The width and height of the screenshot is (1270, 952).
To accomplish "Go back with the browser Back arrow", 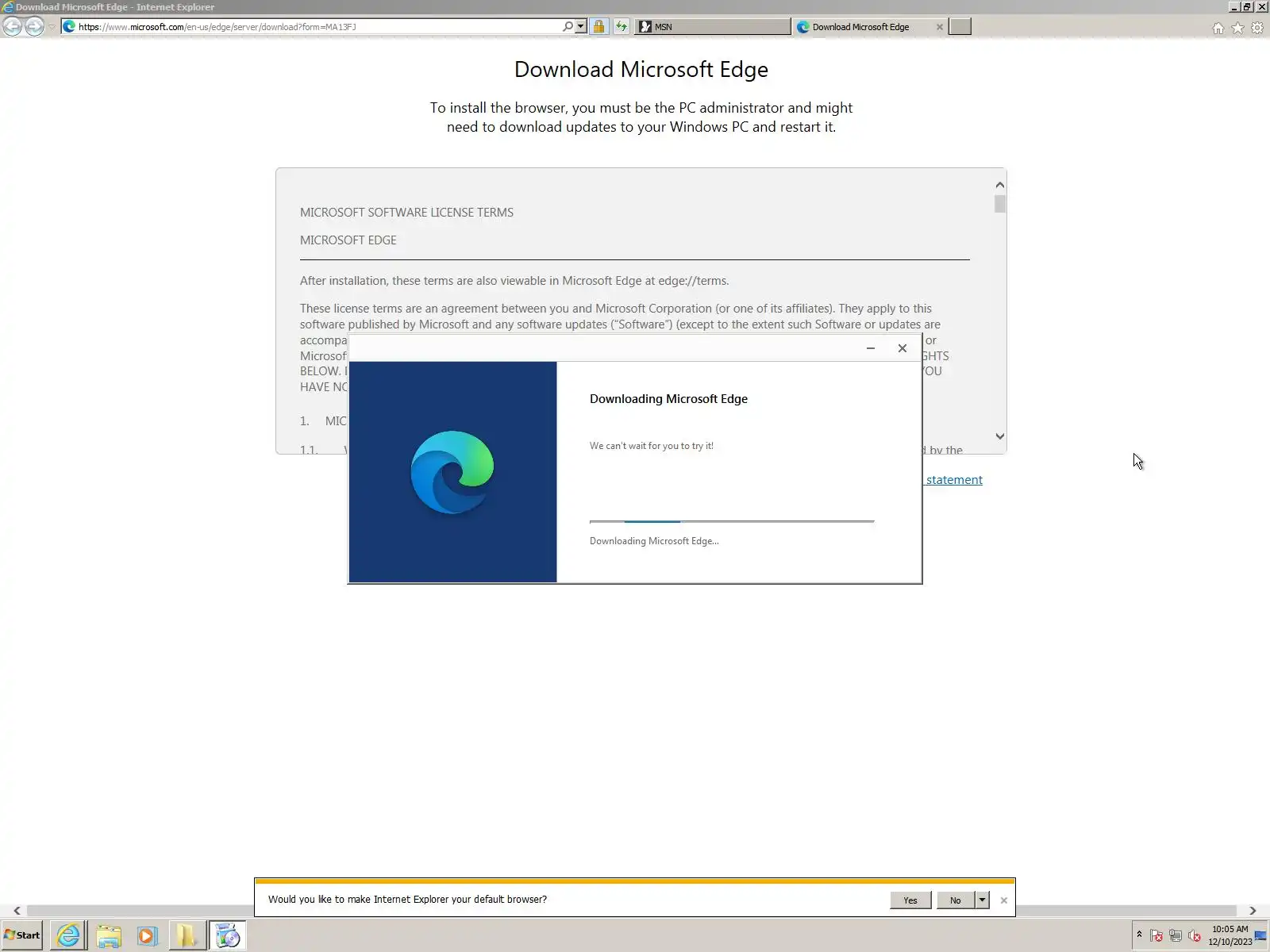I will 12,26.
